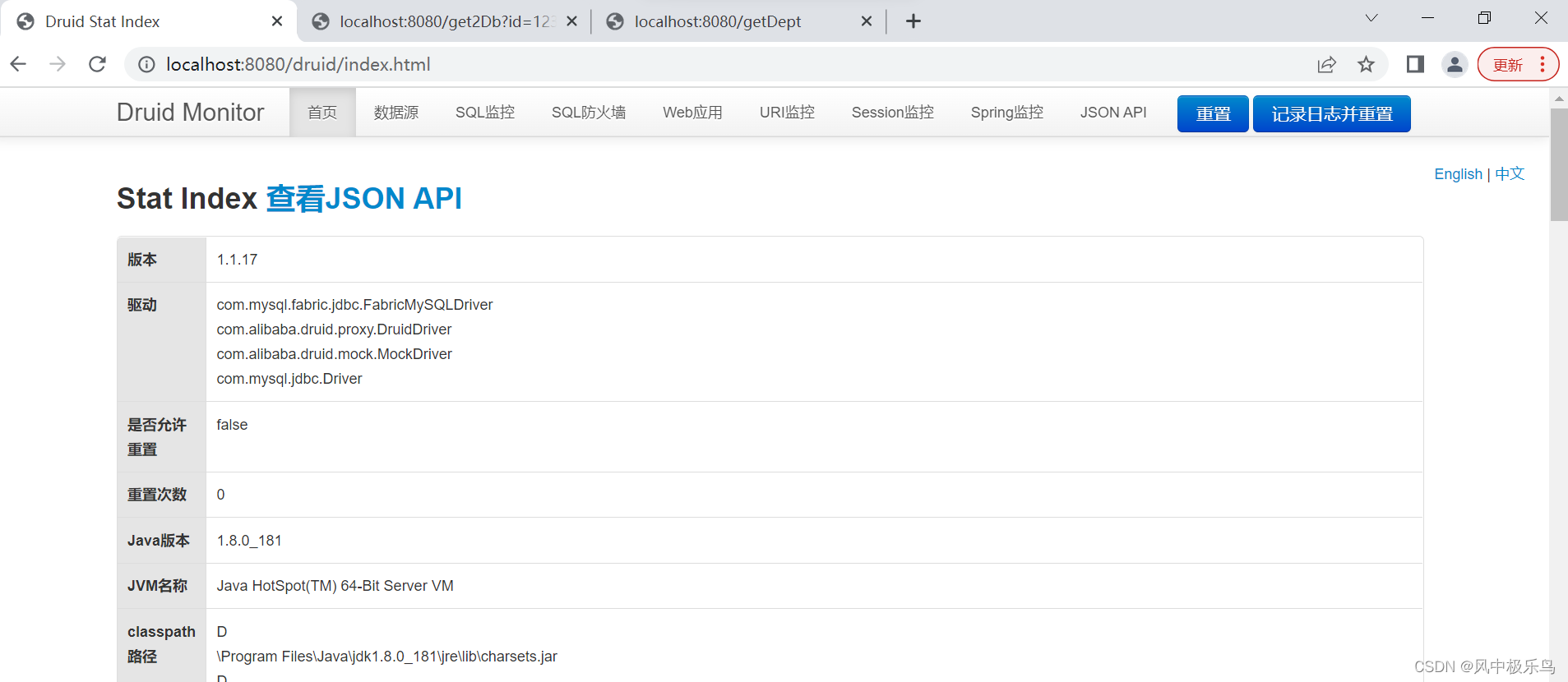Click the Druid Monitor brand link

click(190, 112)
